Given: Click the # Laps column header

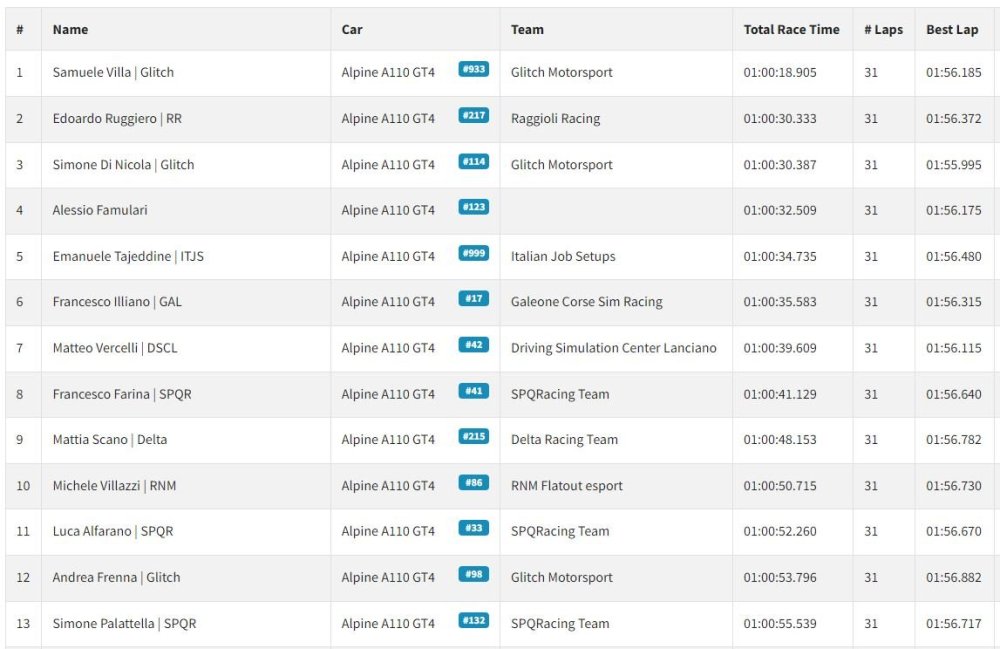Looking at the screenshot, I should (883, 29).
